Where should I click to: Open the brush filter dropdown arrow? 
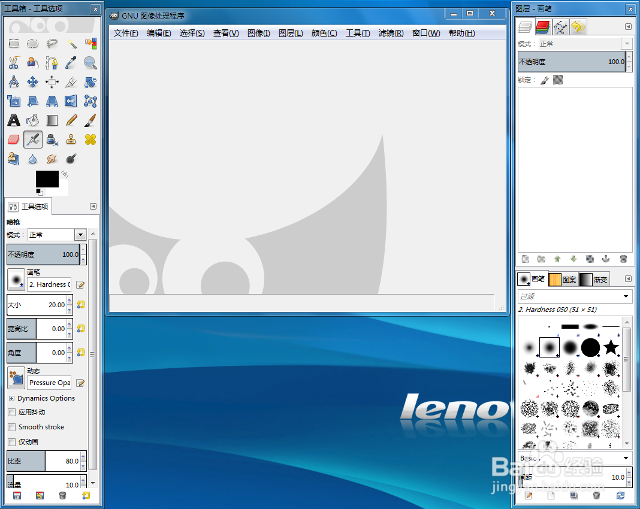(x=626, y=296)
